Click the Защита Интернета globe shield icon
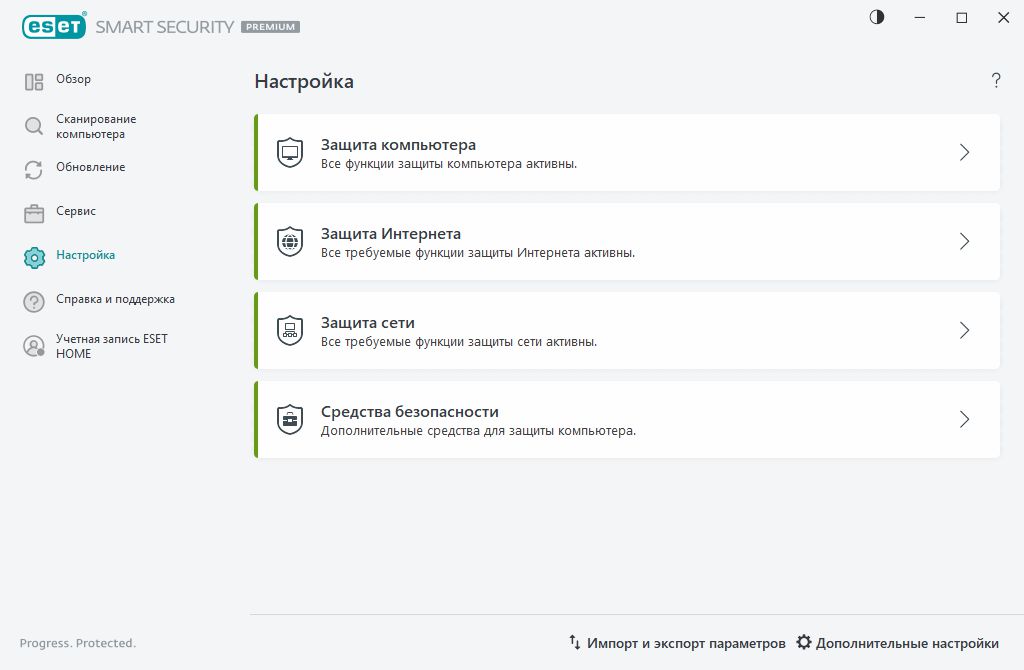The height and width of the screenshot is (670, 1024). [290, 241]
